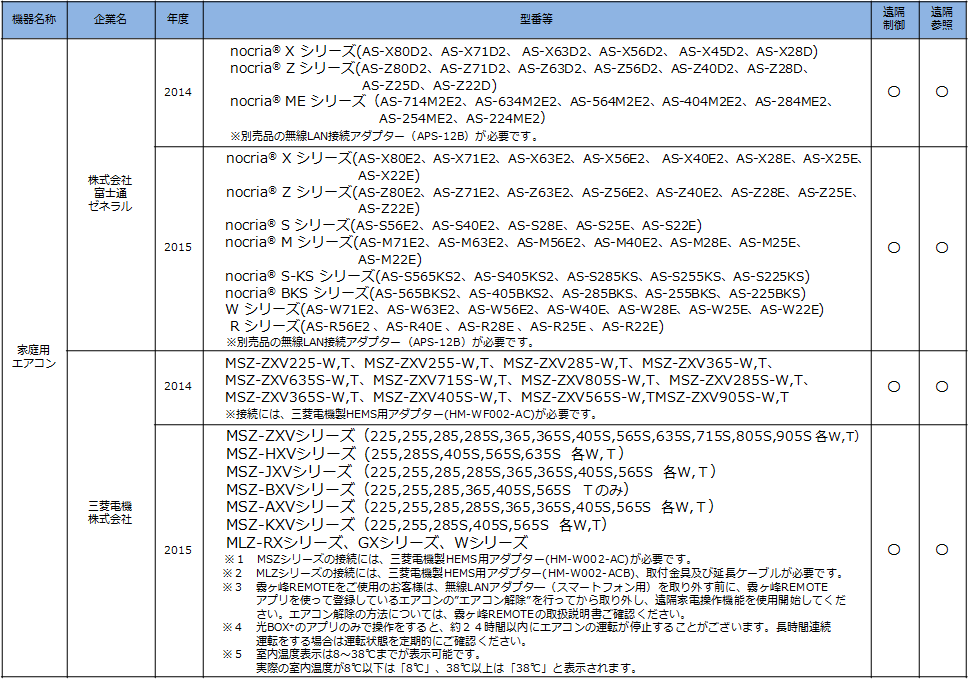This screenshot has width=968, height=679.
Task: Select 遠隔参照 circle for 富士通ゼネラル 2015
Action: click(x=942, y=248)
